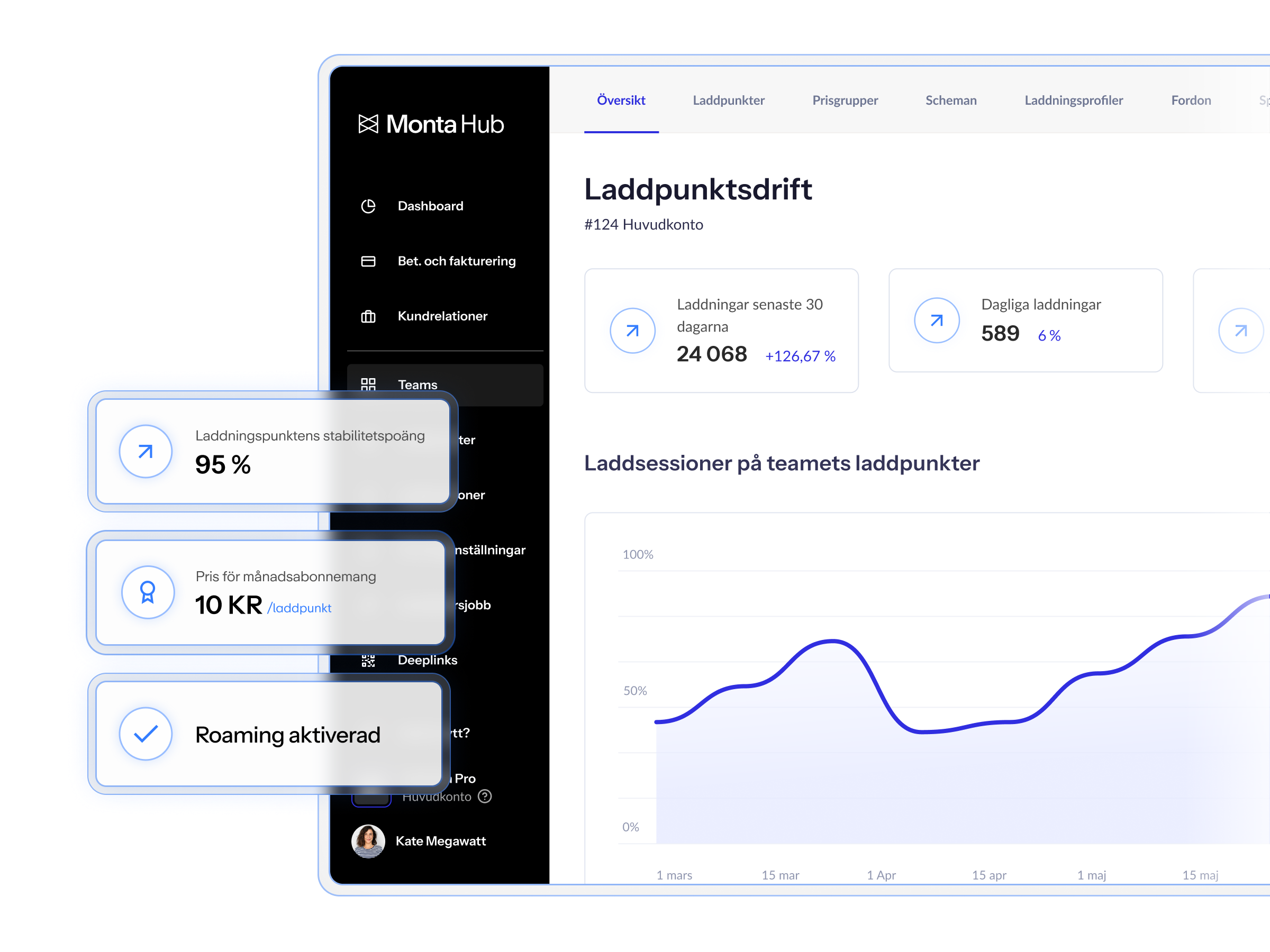
Task: Switch to the Scheman tab
Action: pyautogui.click(x=951, y=100)
